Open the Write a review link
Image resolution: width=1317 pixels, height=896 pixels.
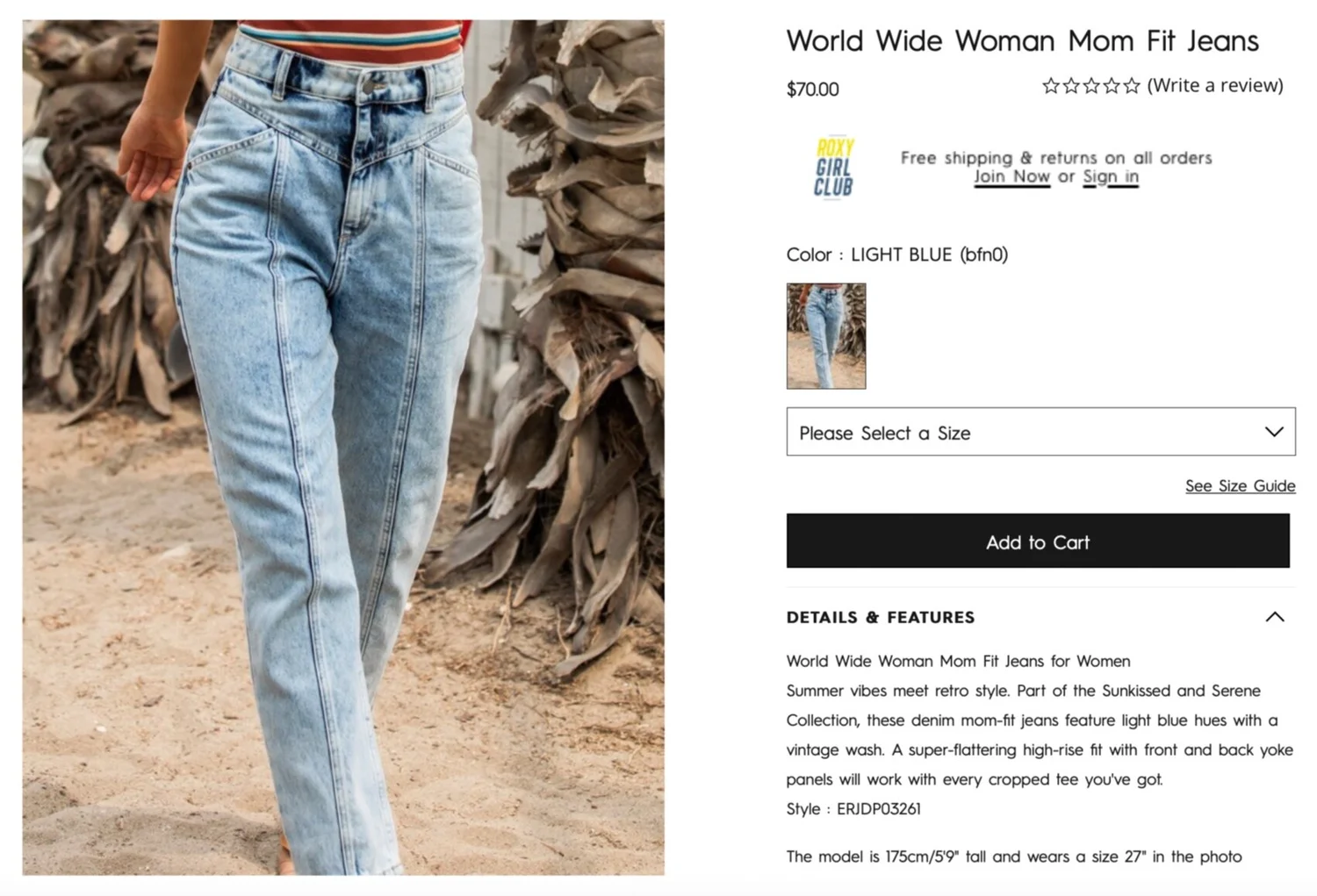(x=1215, y=85)
